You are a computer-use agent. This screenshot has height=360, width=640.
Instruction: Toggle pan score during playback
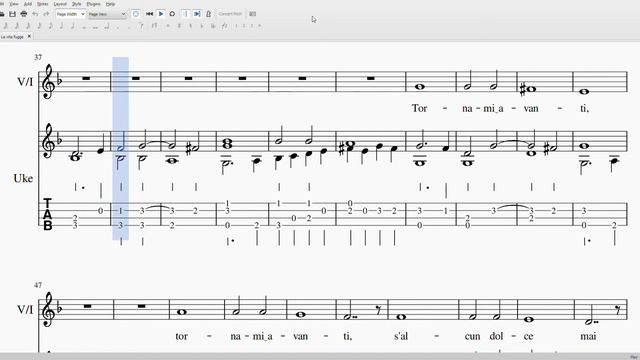pos(197,14)
